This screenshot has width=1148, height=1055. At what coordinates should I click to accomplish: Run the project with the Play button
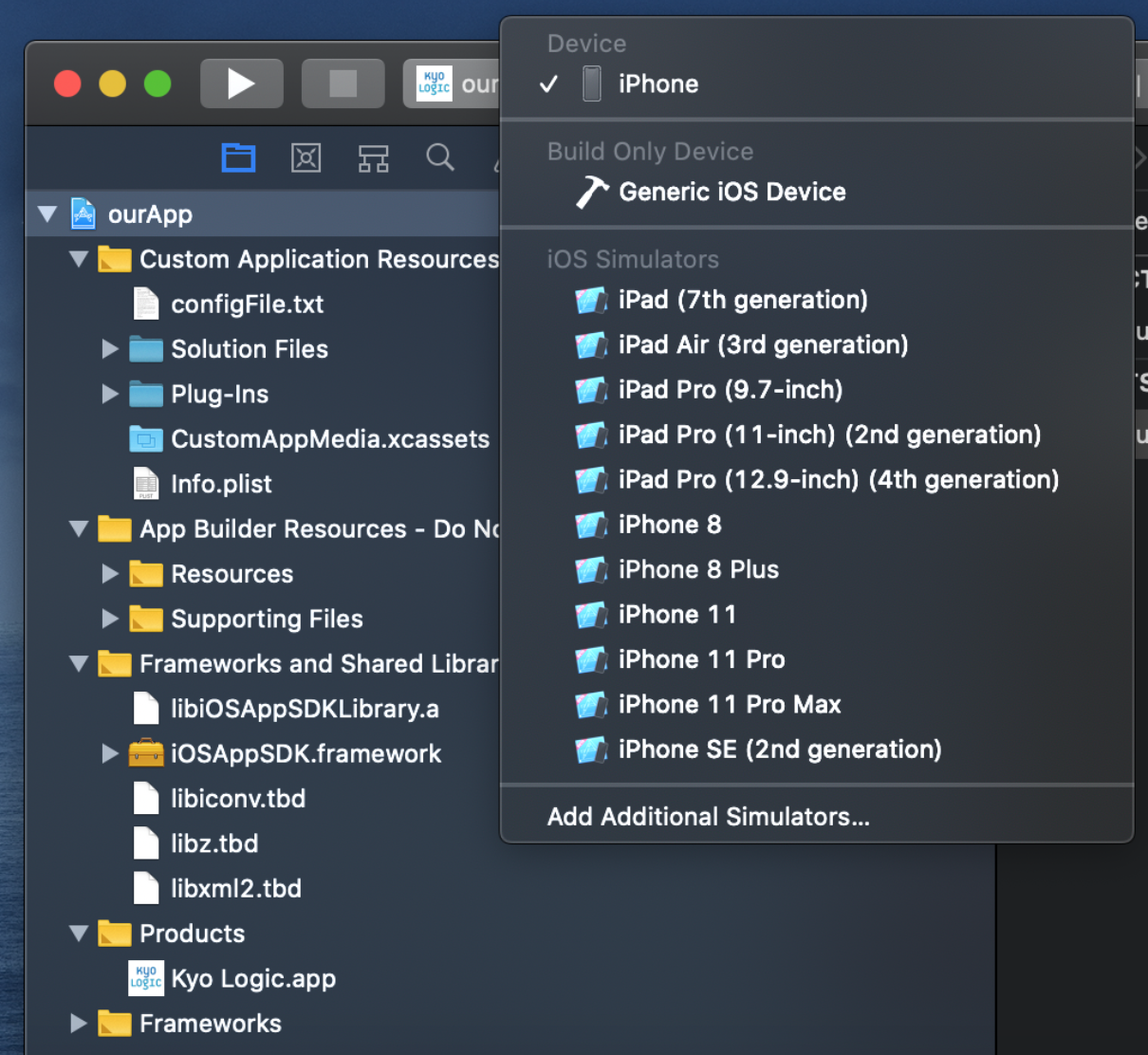241,83
